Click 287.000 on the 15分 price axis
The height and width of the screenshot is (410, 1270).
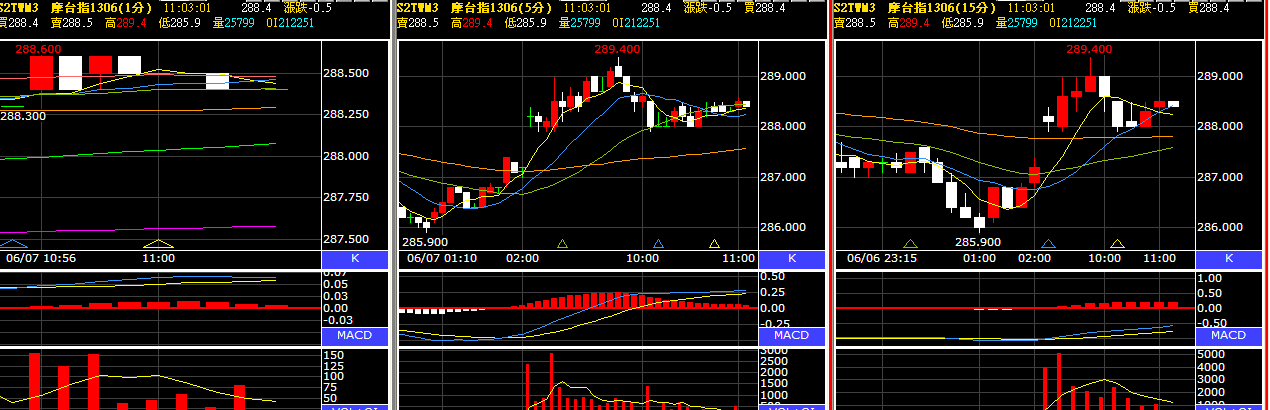pyautogui.click(x=1221, y=177)
